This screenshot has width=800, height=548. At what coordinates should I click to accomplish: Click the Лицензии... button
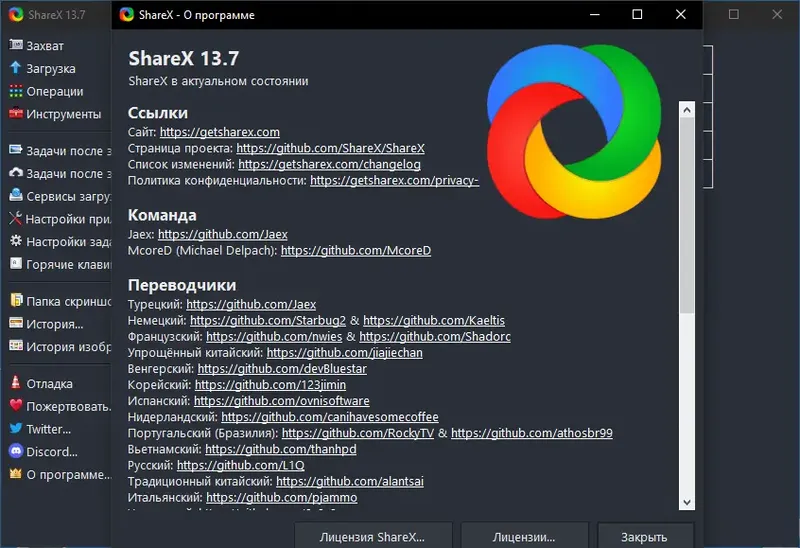[x=524, y=536]
